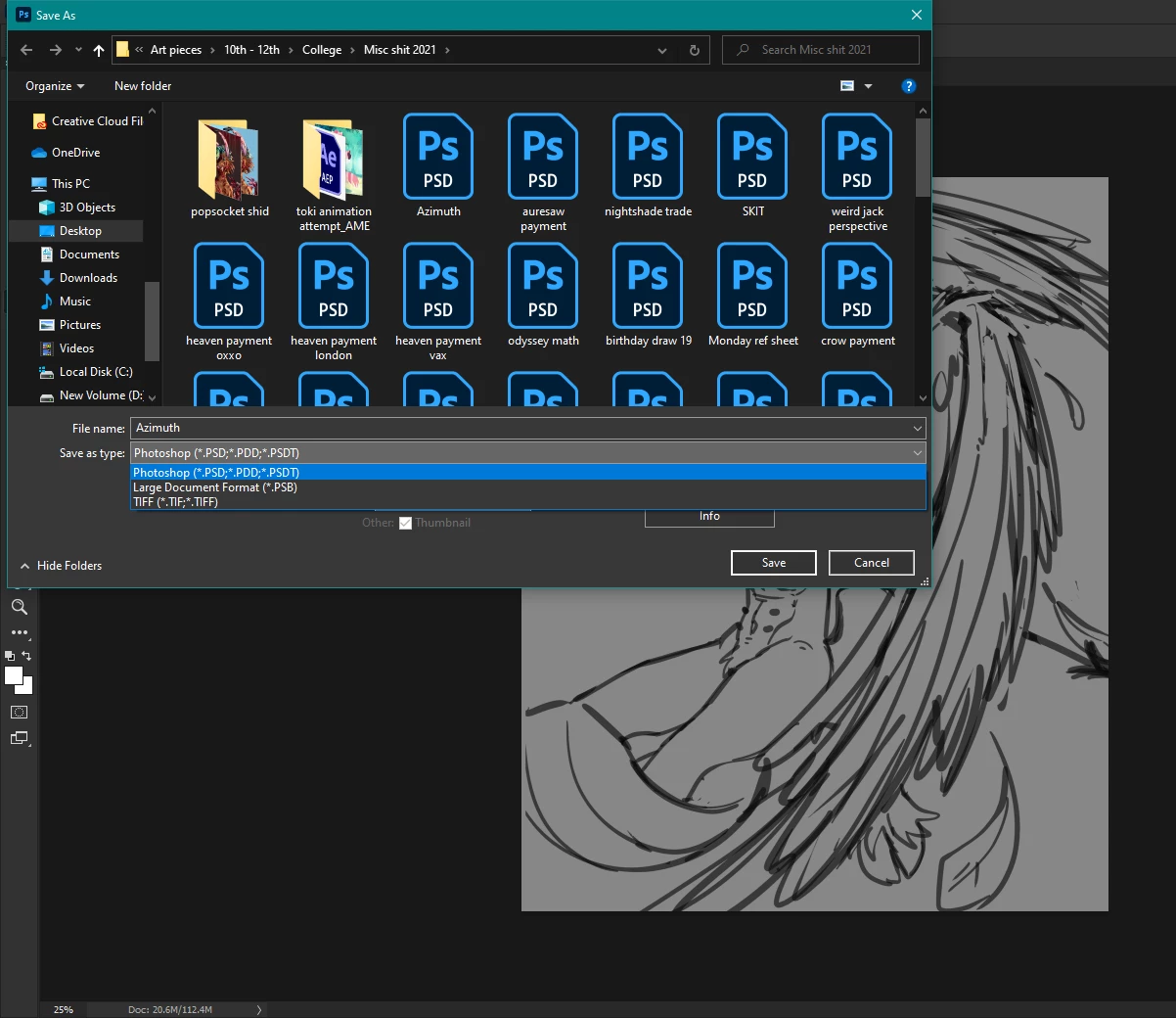Viewport: 1176px width, 1018px height.
Task: Toggle Quick Mask mode in Photoshop
Action: pyautogui.click(x=19, y=712)
